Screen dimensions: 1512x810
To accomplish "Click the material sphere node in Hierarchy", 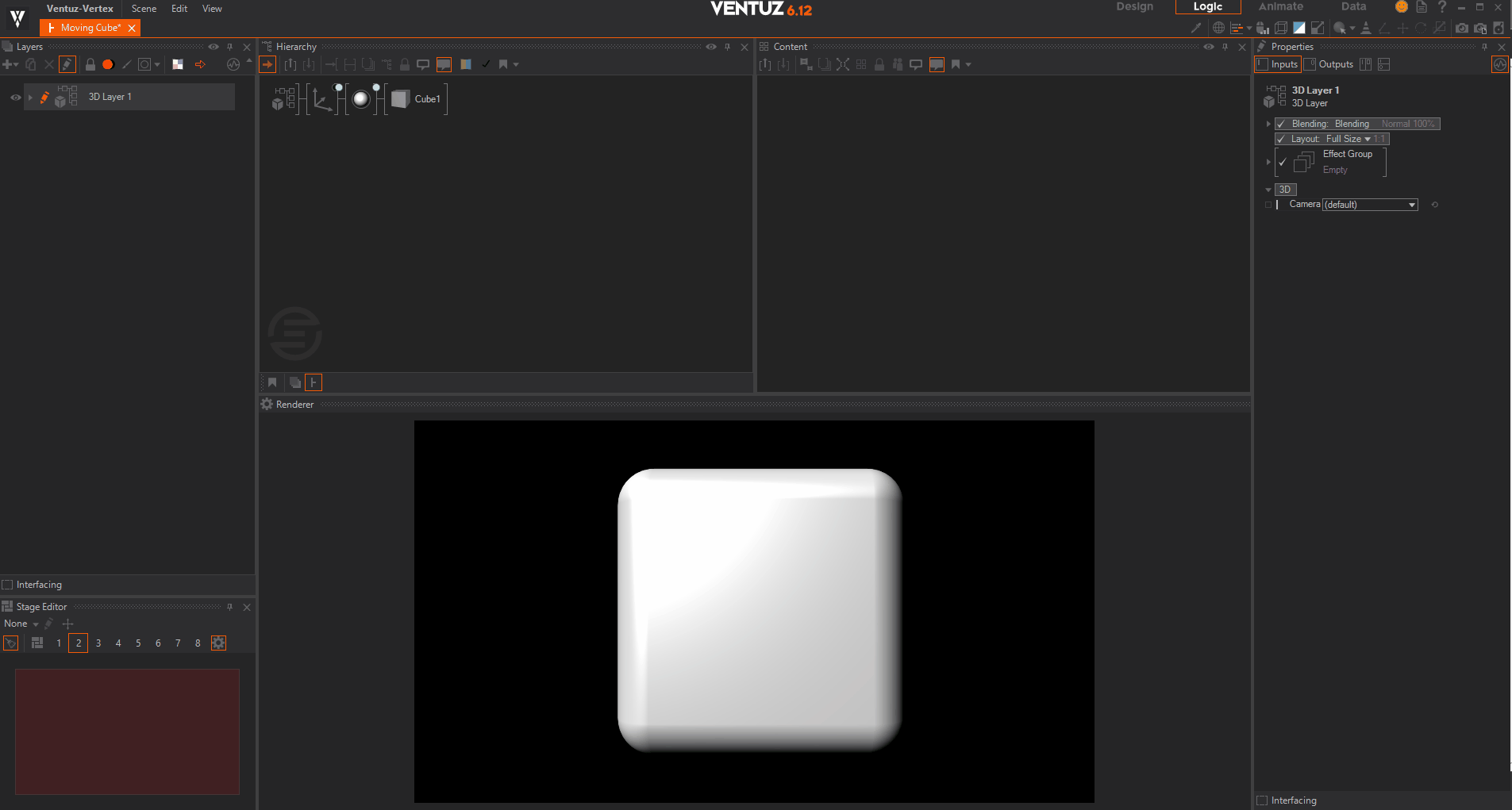I will [361, 99].
